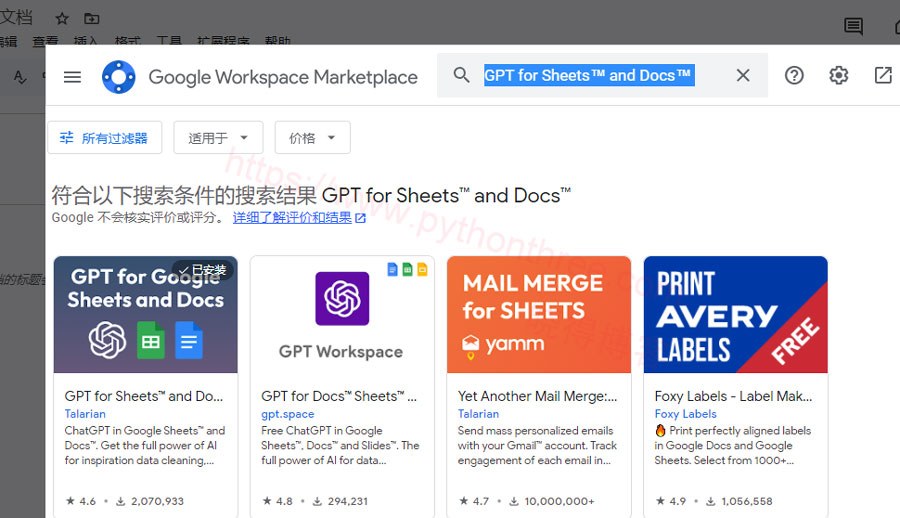Click the spell check icon in Docs toolbar
This screenshot has height=518, width=900.
pos(20,77)
